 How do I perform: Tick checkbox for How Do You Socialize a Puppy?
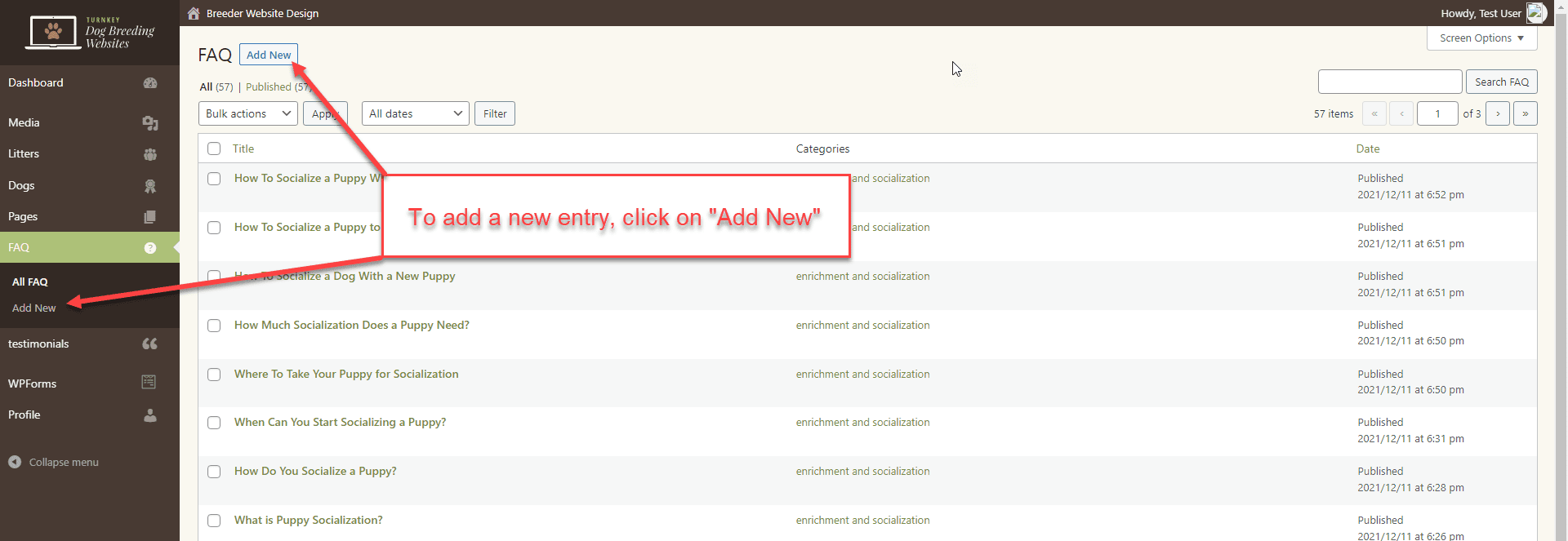pos(214,472)
